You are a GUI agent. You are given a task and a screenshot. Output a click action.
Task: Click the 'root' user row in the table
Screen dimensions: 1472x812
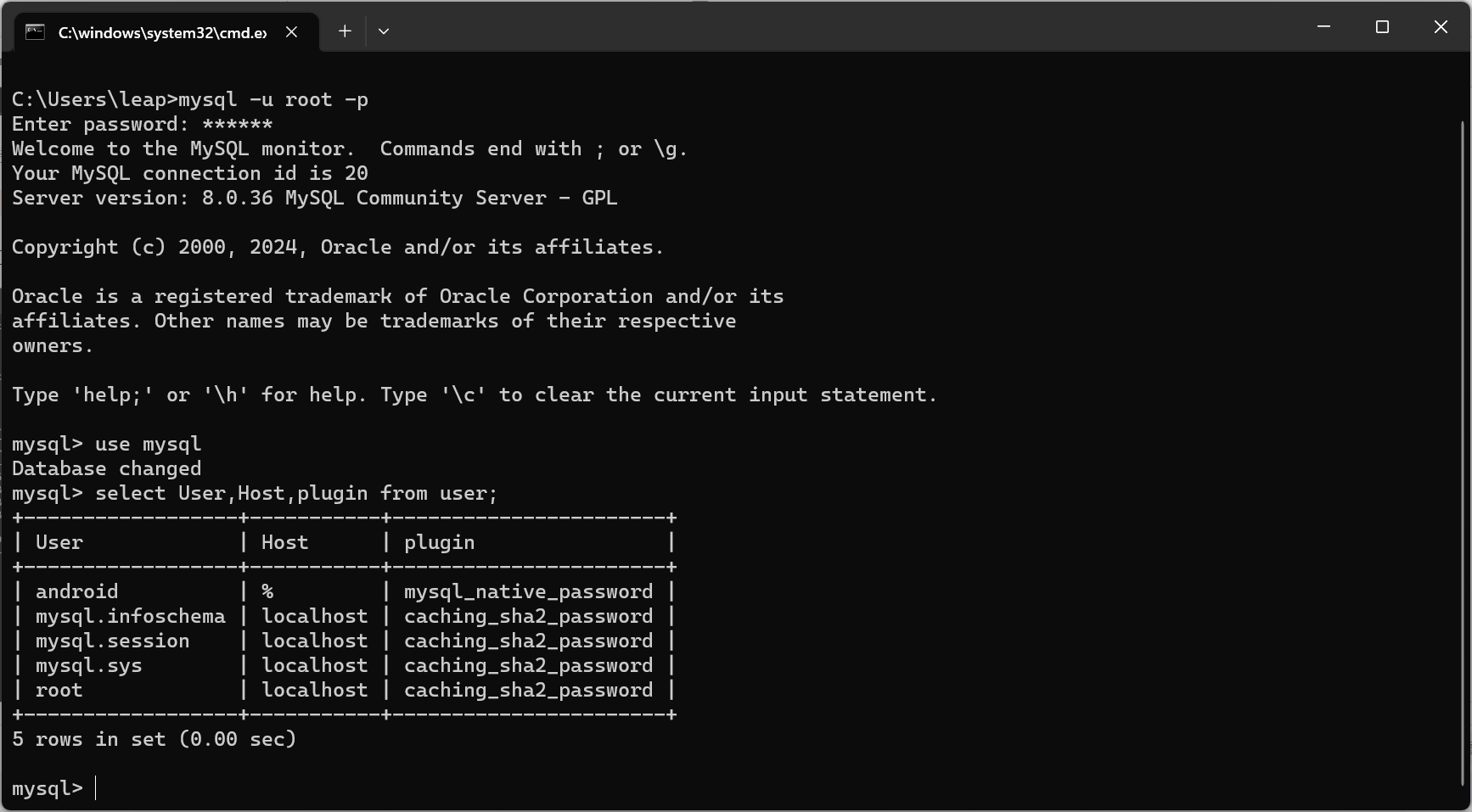59,690
